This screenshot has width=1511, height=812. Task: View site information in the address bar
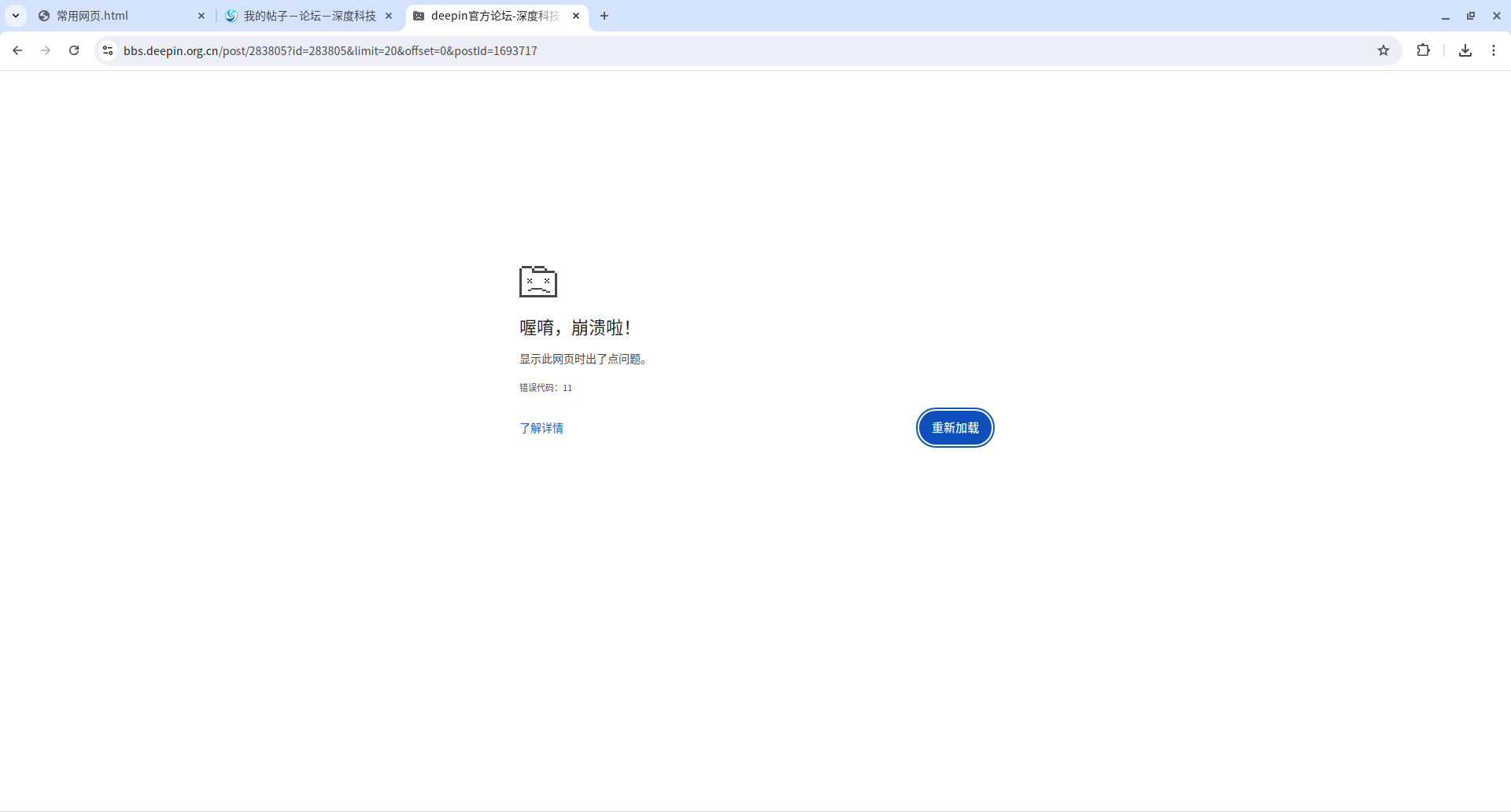click(107, 50)
